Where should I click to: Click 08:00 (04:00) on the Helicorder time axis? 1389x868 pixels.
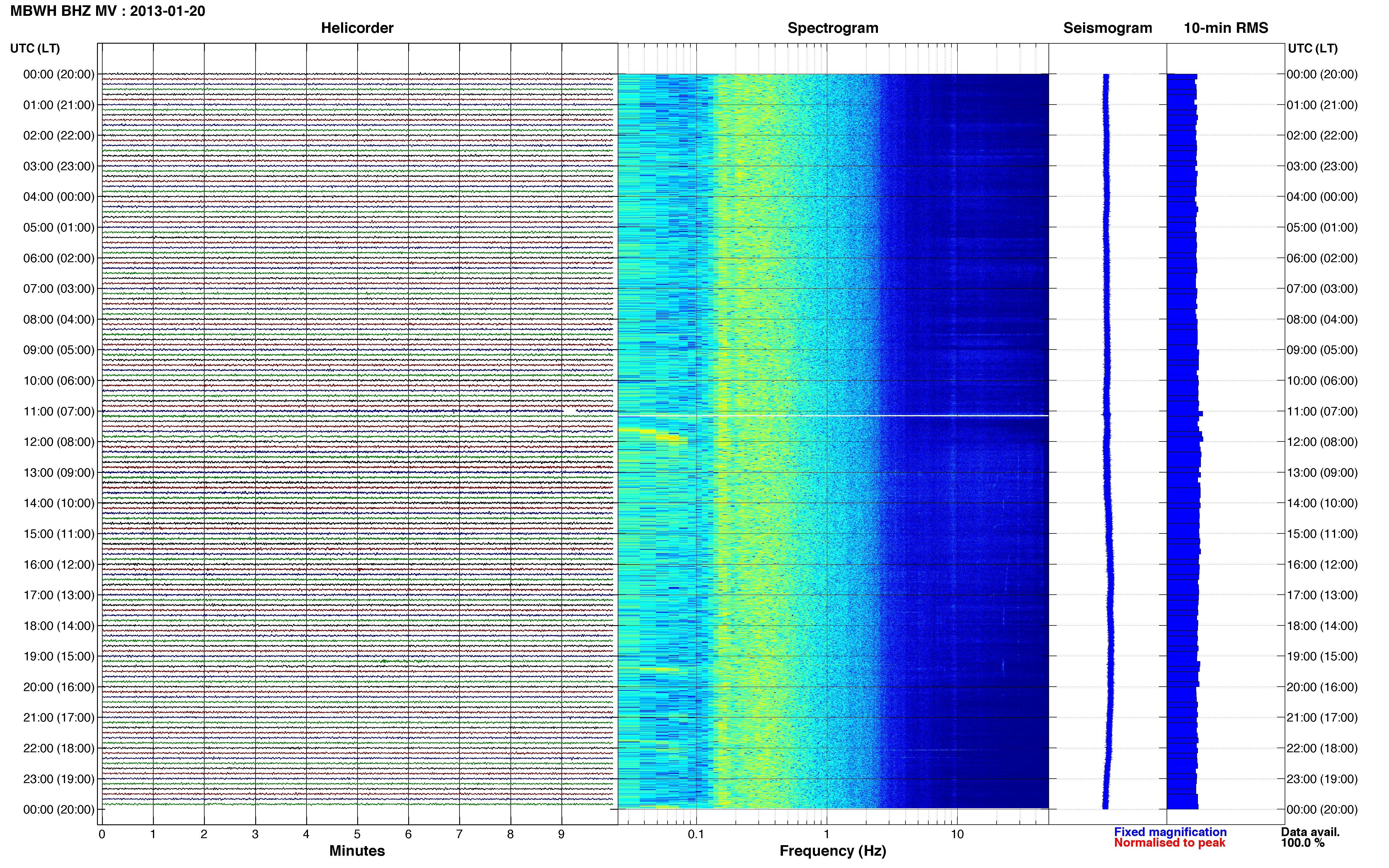[x=59, y=319]
